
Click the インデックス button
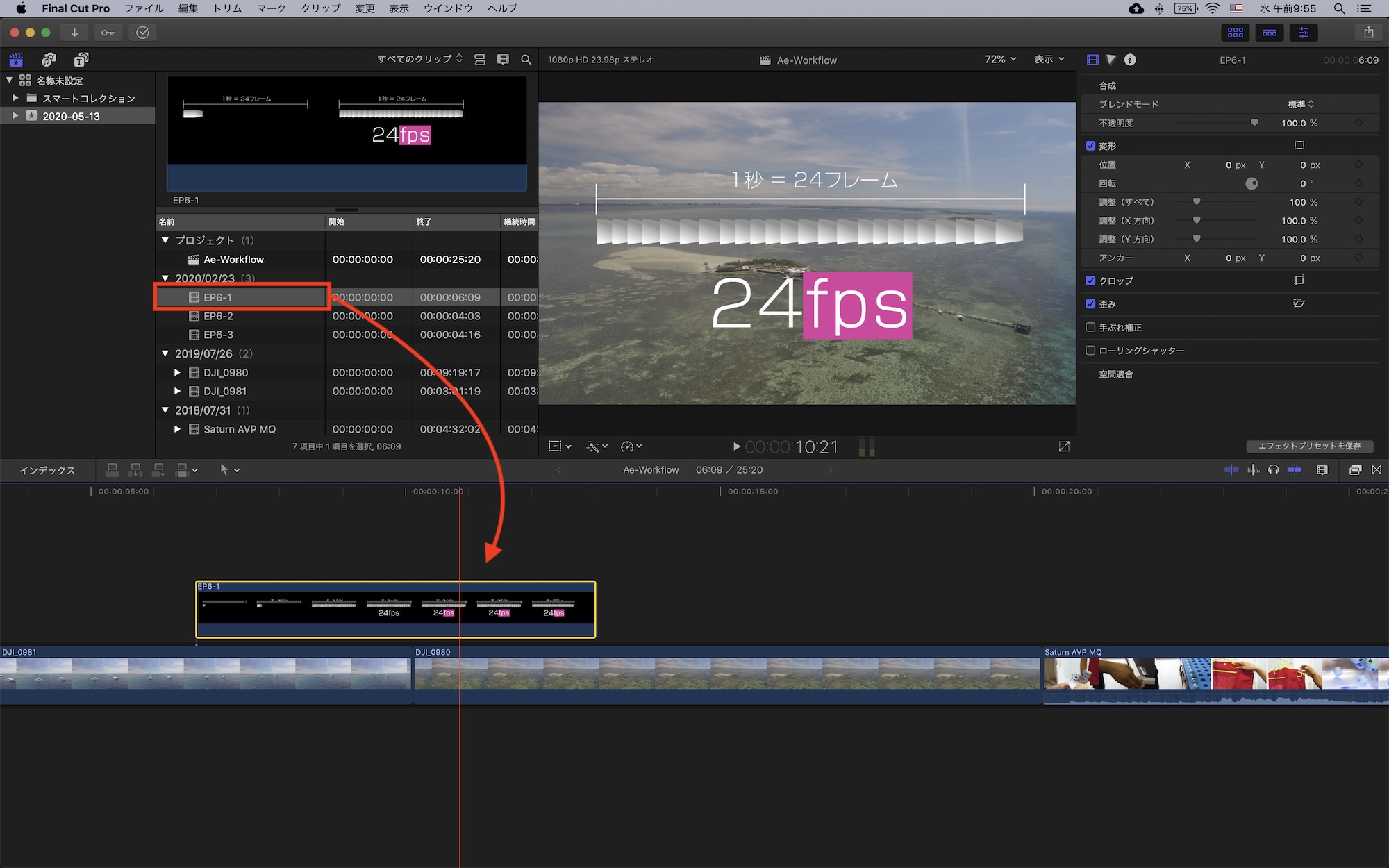pyautogui.click(x=47, y=470)
